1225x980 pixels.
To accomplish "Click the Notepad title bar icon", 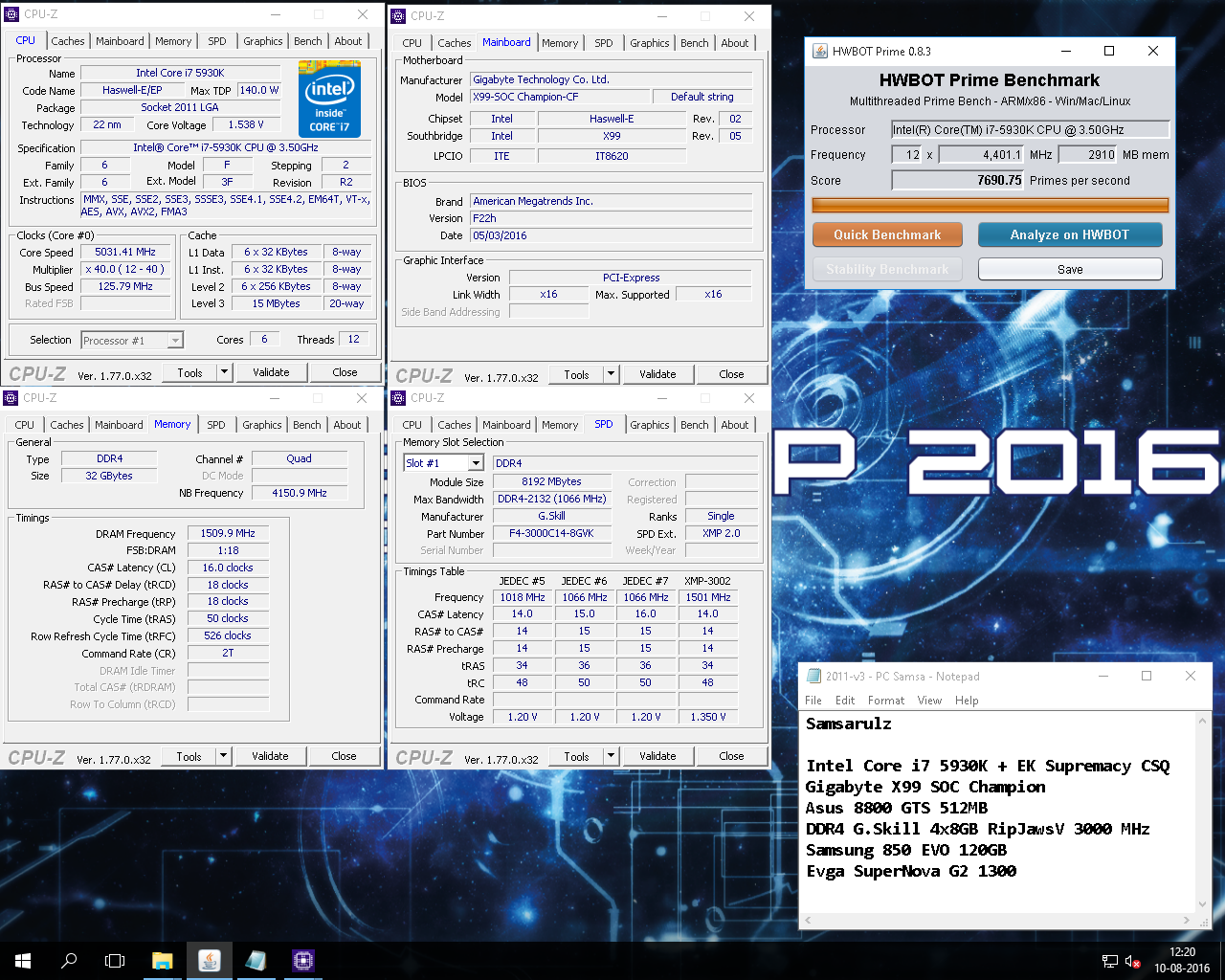I will click(814, 676).
